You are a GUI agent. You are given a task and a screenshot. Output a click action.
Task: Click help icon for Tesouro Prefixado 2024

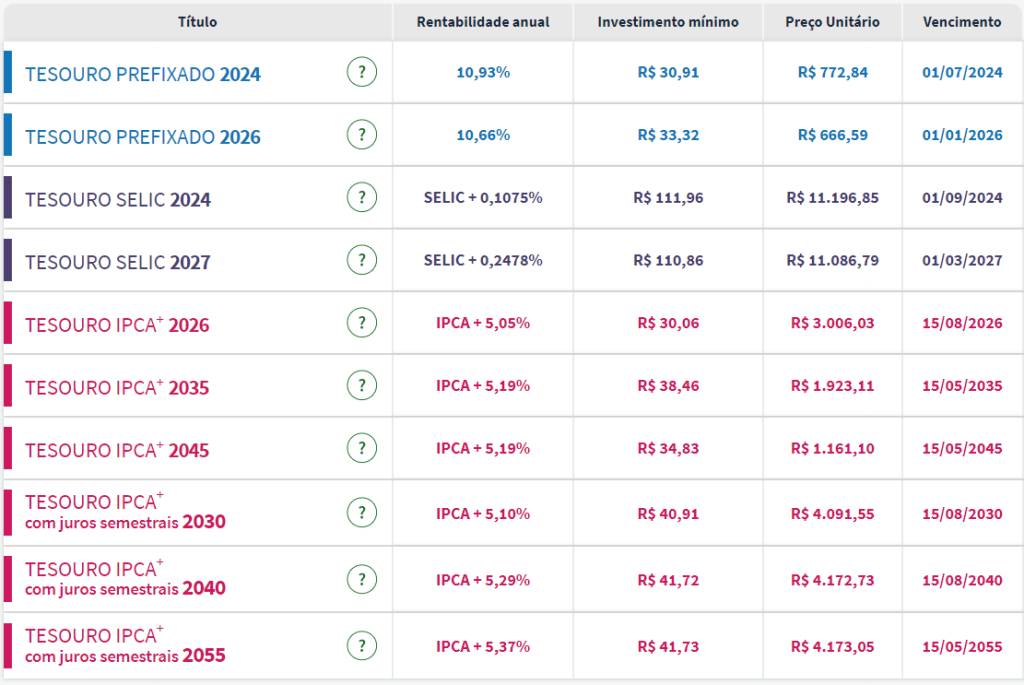tap(362, 72)
